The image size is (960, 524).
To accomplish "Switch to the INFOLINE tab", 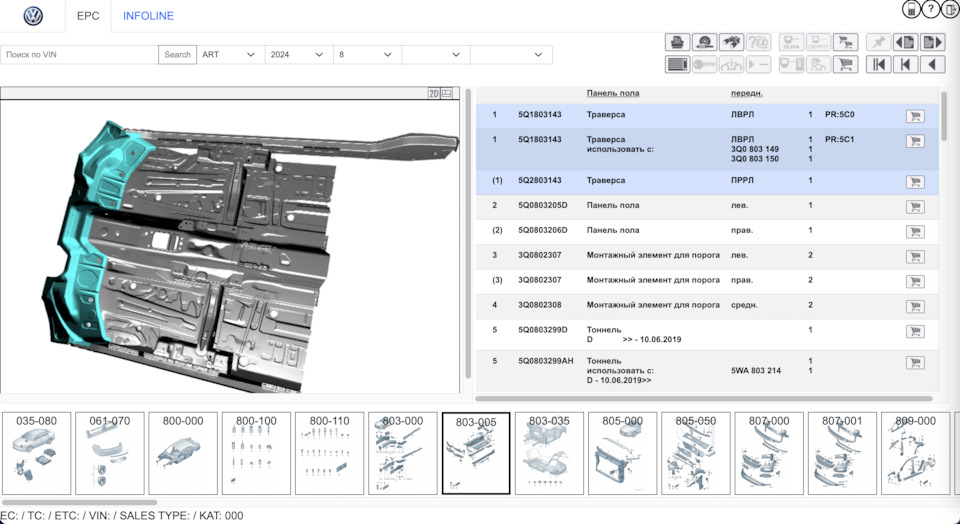I will (148, 16).
